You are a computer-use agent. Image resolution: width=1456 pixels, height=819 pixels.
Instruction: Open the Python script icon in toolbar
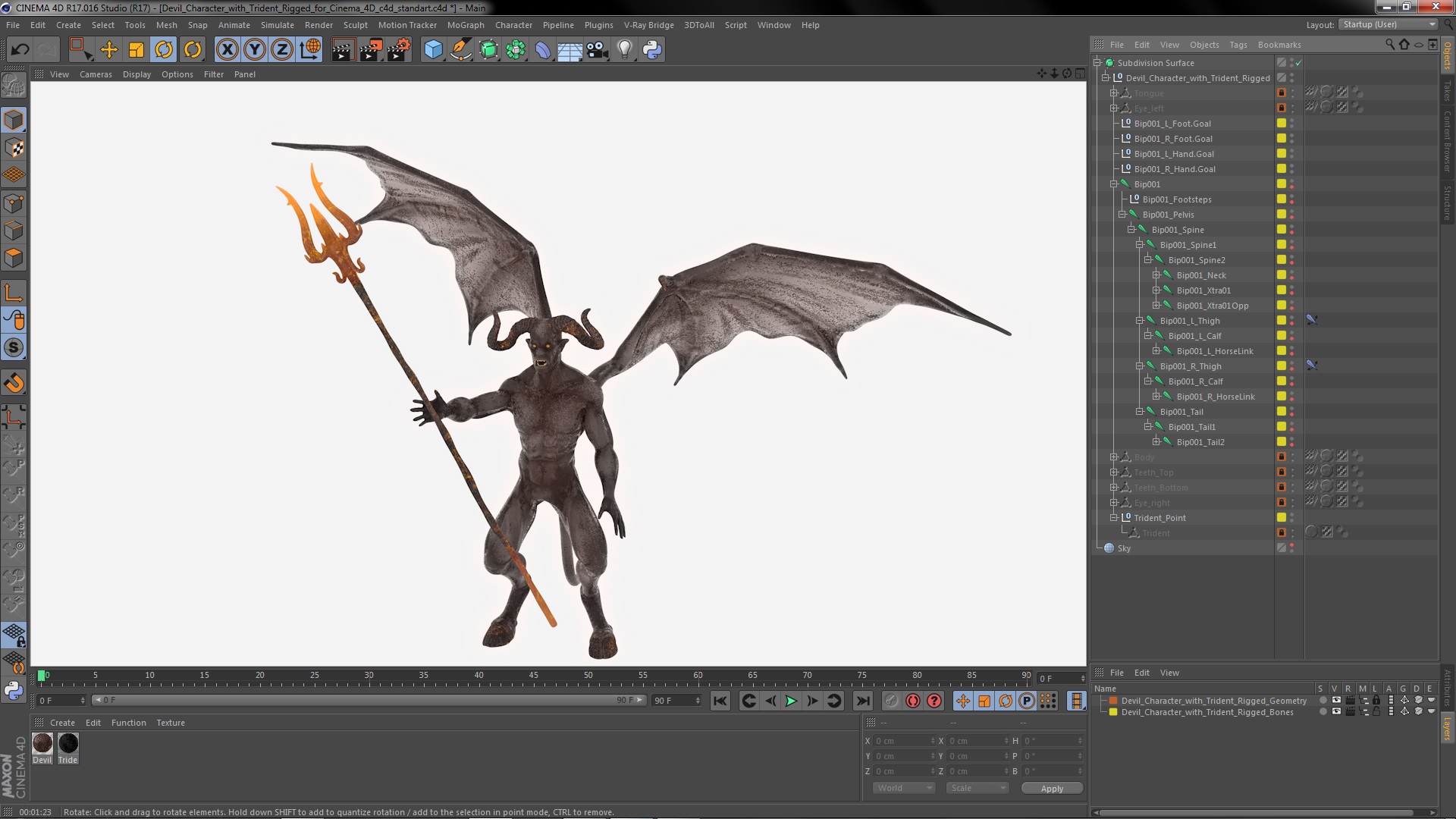[652, 50]
